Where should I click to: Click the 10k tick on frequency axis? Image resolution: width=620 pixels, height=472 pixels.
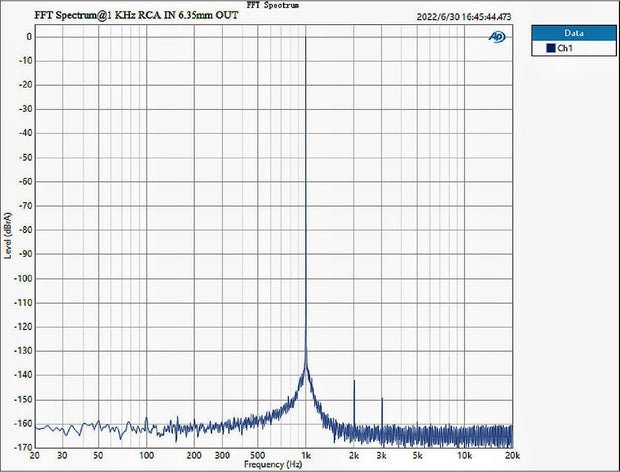click(x=465, y=455)
